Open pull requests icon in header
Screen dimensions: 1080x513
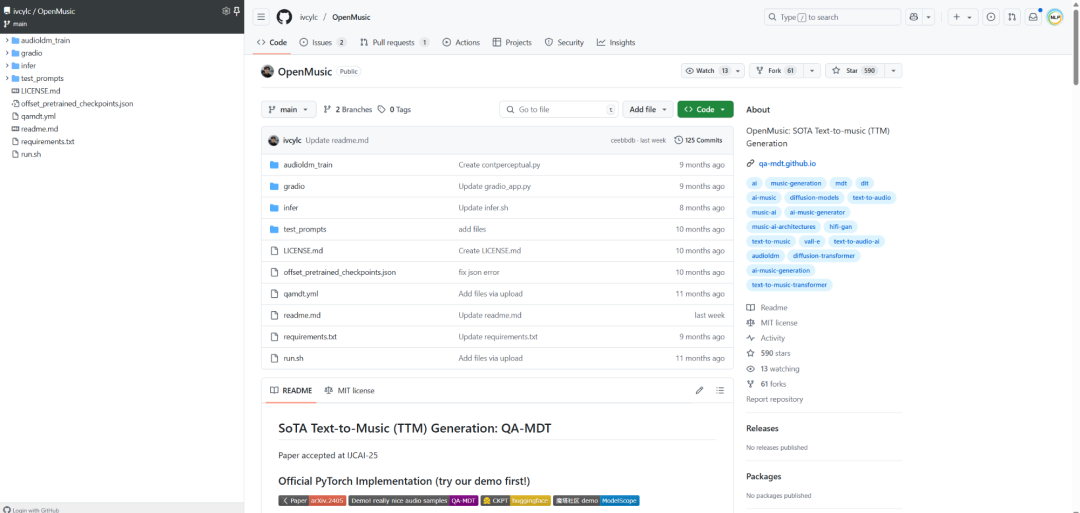pyautogui.click(x=1012, y=17)
